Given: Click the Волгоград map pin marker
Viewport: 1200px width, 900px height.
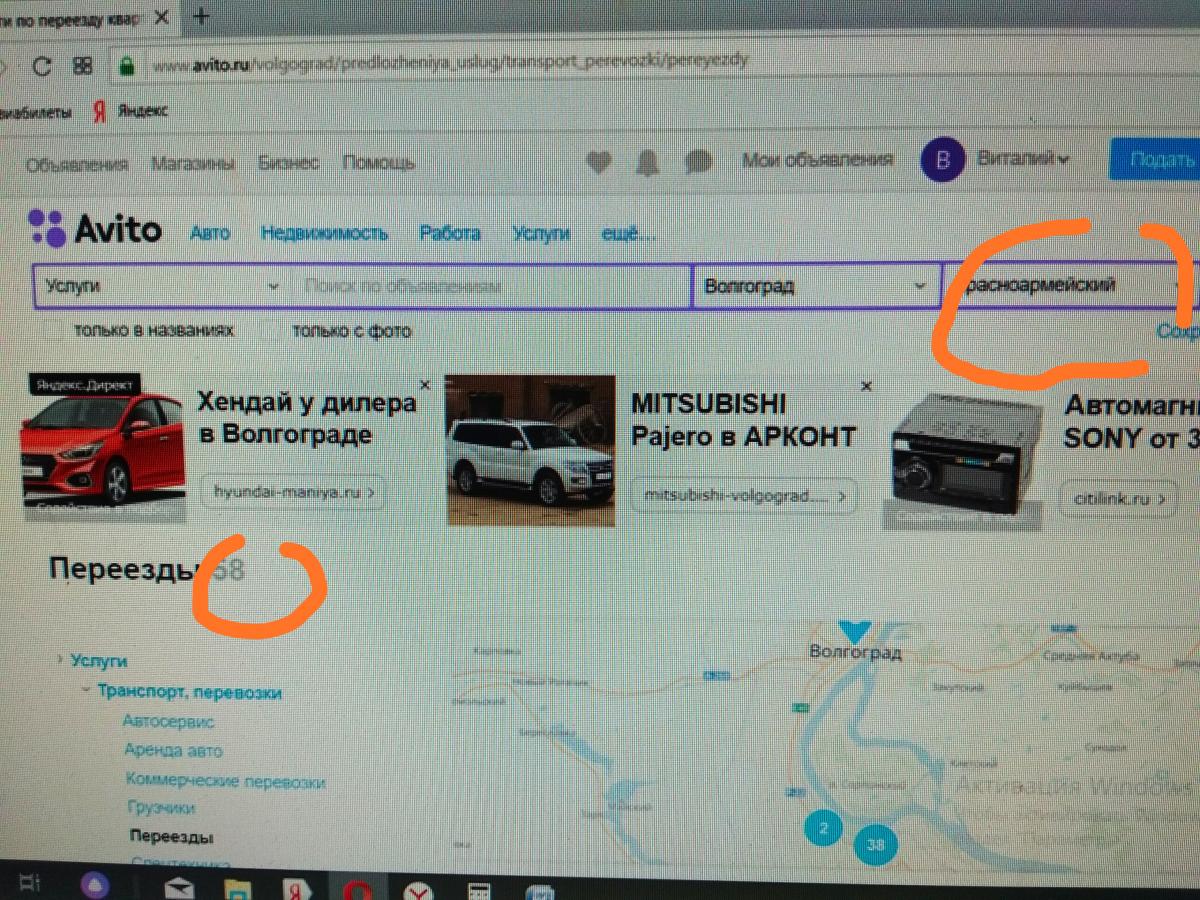Looking at the screenshot, I should (x=854, y=631).
